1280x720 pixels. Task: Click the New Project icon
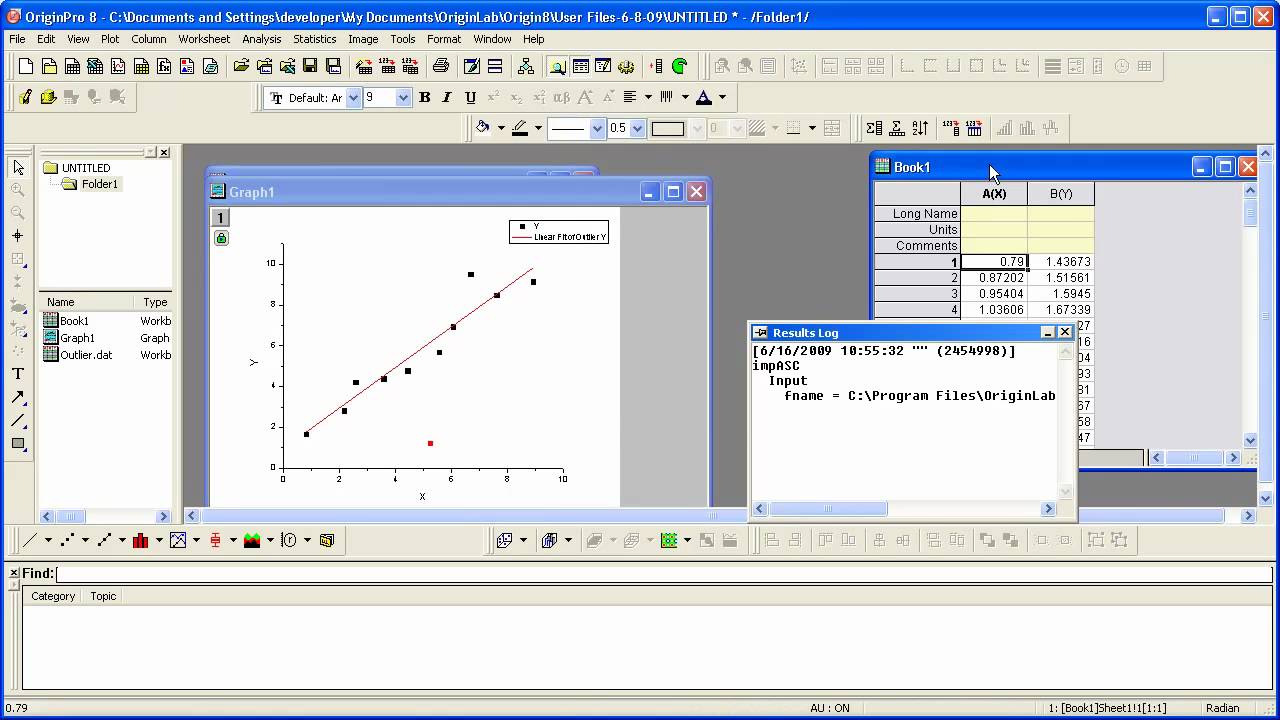pyautogui.click(x=26, y=66)
